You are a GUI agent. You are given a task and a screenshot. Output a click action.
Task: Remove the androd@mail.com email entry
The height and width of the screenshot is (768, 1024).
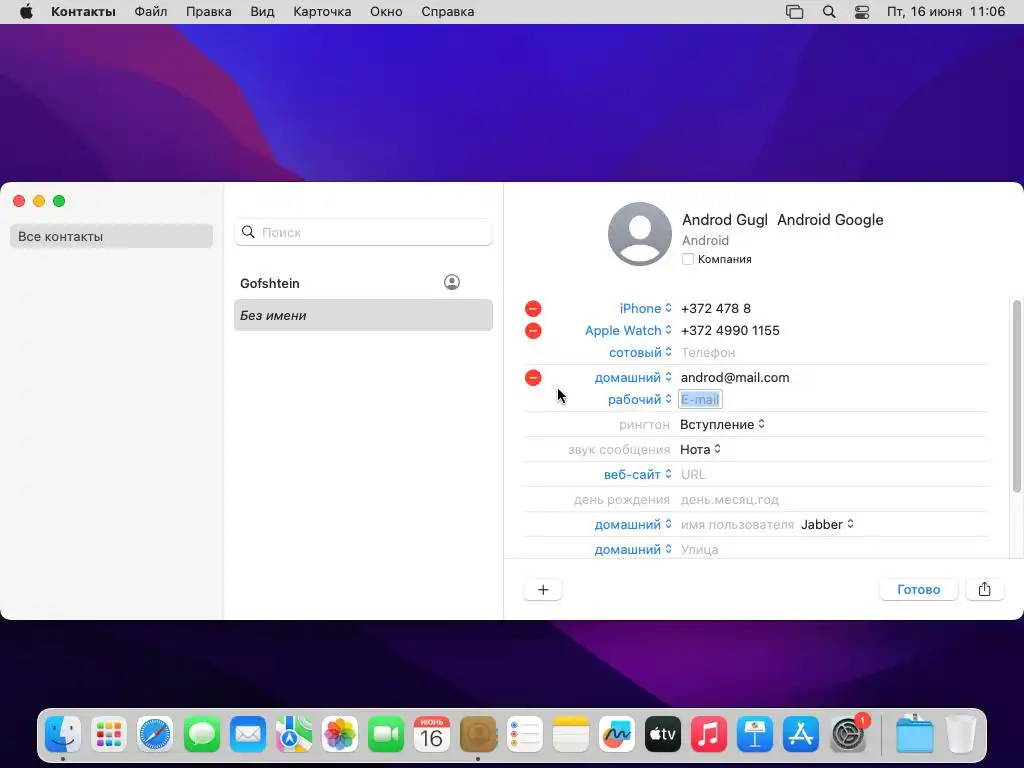click(x=533, y=377)
